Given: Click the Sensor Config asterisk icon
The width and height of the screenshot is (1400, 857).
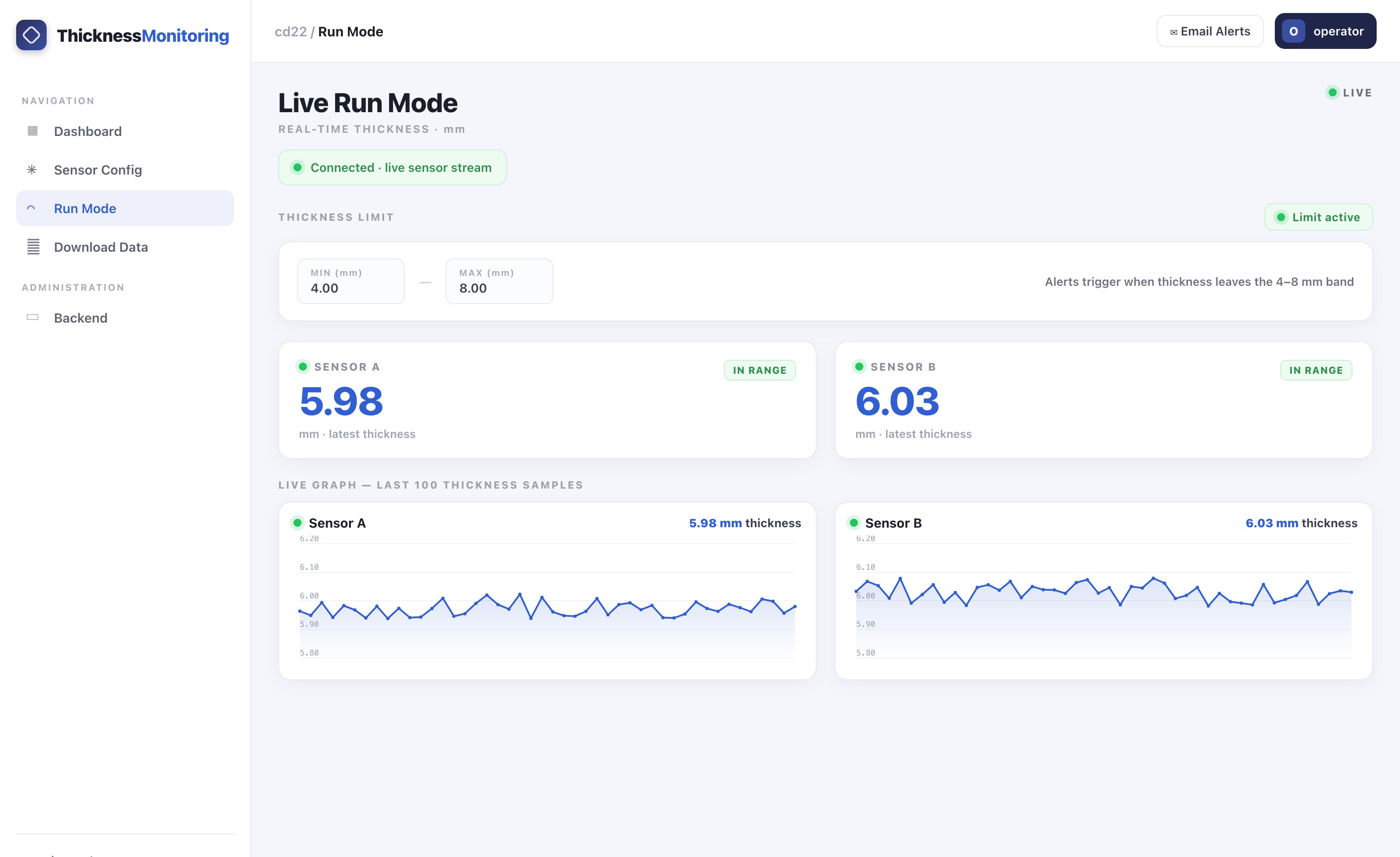Looking at the screenshot, I should click(32, 170).
